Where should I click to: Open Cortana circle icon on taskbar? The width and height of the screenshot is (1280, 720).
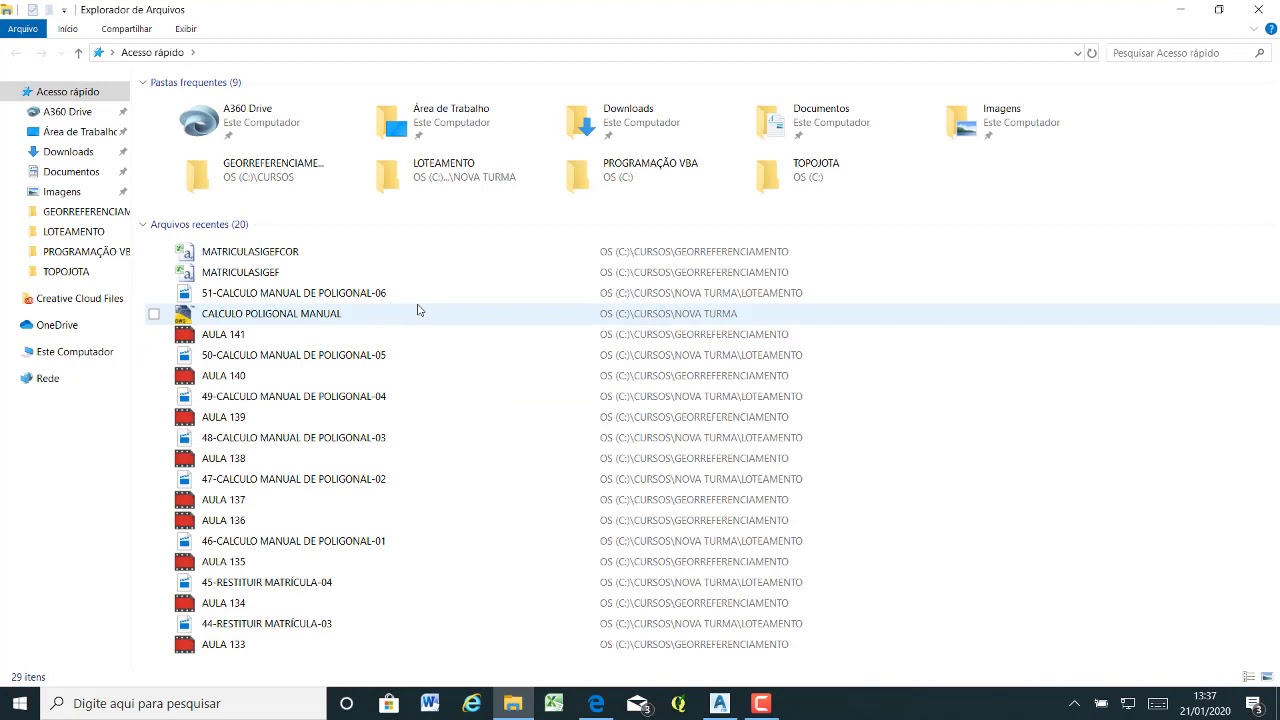tap(346, 703)
